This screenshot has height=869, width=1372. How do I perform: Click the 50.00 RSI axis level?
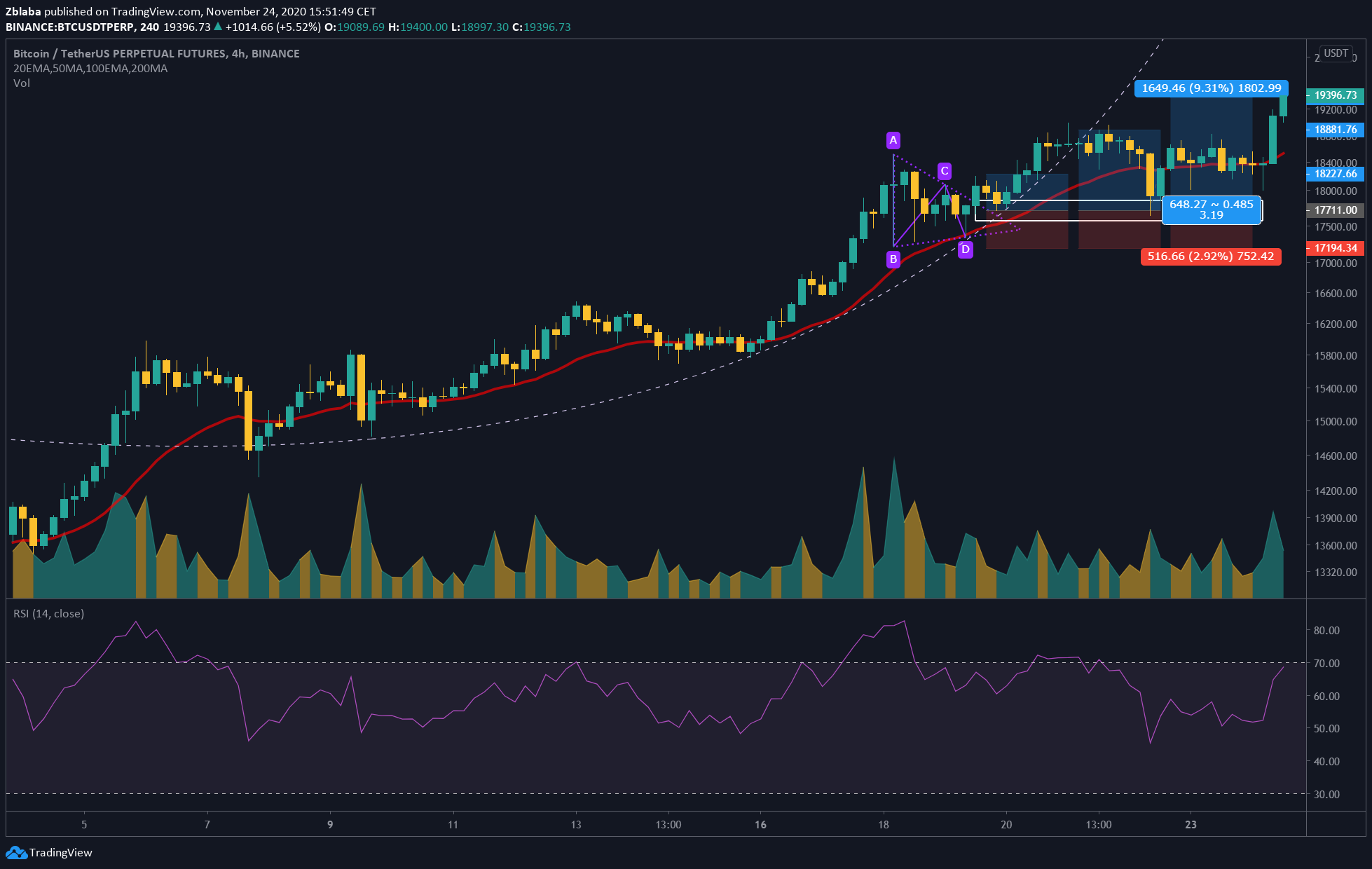coord(1326,729)
